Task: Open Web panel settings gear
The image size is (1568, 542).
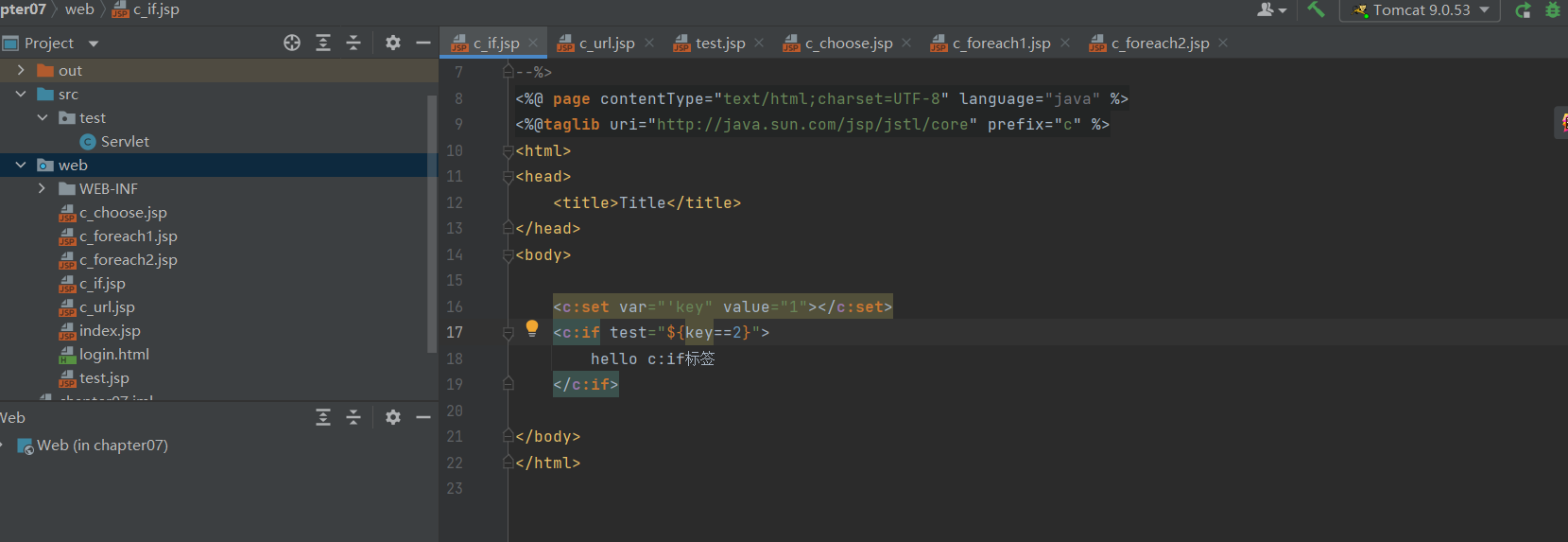Action: coord(393,417)
